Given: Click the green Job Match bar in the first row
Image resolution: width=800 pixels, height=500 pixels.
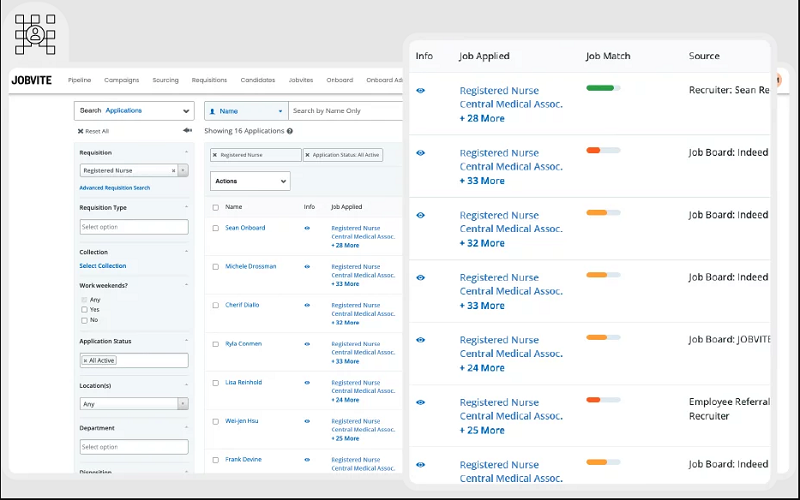Looking at the screenshot, I should (603, 88).
